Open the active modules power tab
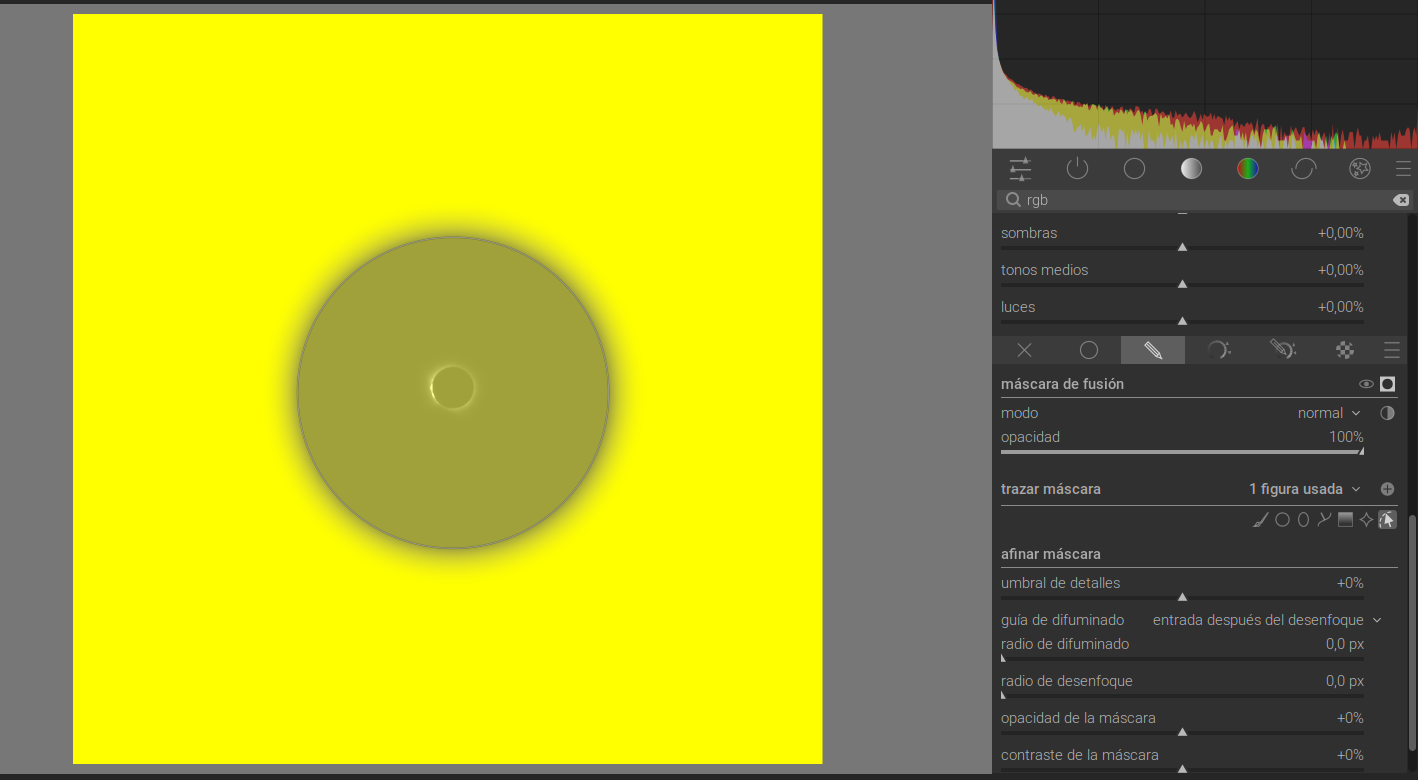This screenshot has height=780, width=1418. point(1077,168)
